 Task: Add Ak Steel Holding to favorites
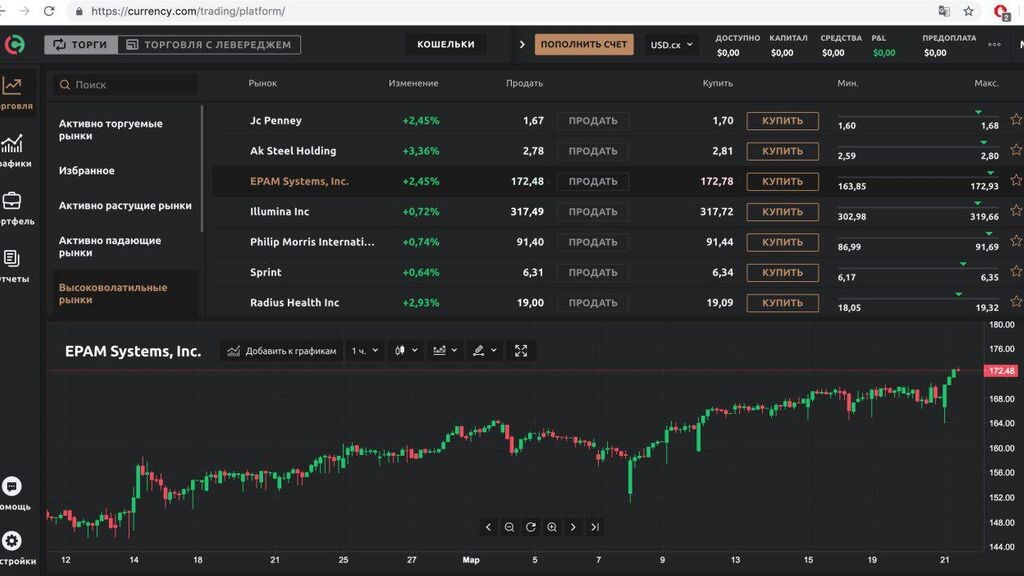pos(1016,150)
